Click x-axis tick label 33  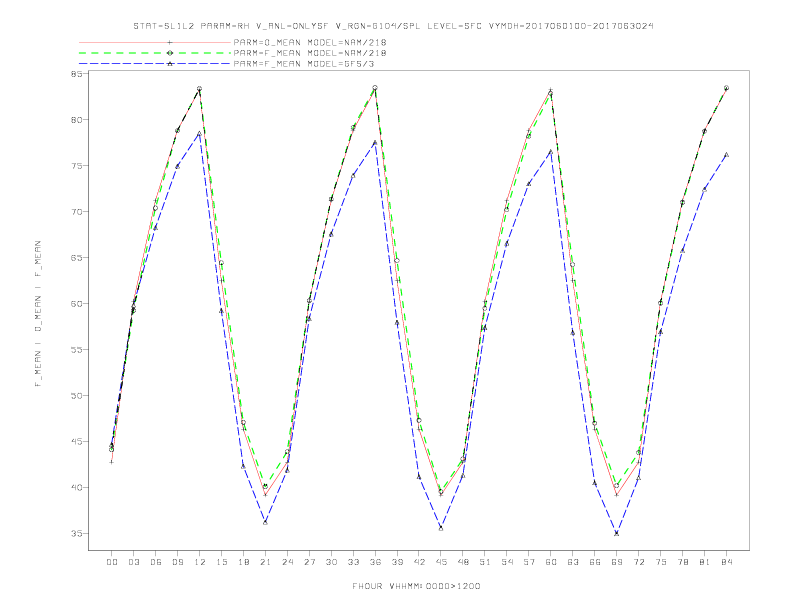coord(353,562)
